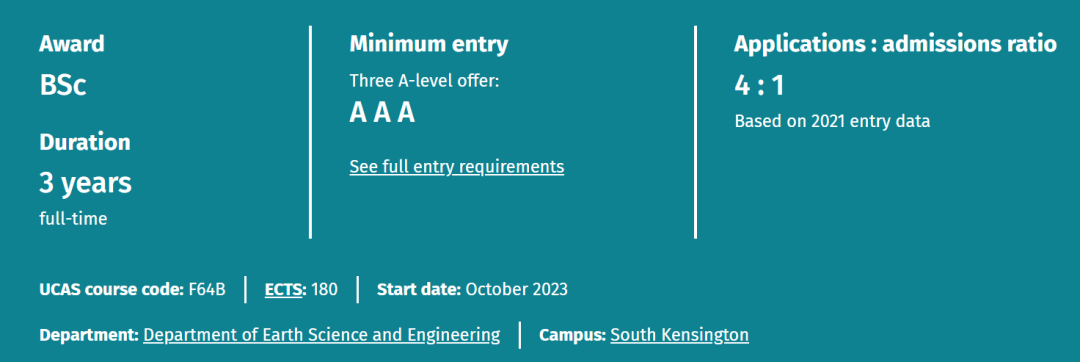Click the 180 ECTS credits value
This screenshot has width=1080, height=362.
click(324, 289)
